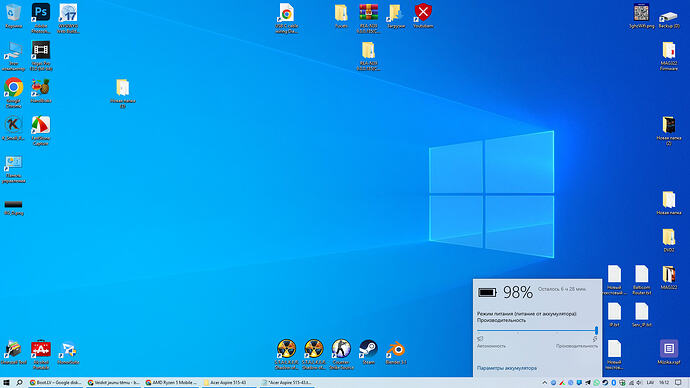Viewport: 690px width, 388px height.
Task: Open the REA-N28 yellow folder
Action: (368, 55)
